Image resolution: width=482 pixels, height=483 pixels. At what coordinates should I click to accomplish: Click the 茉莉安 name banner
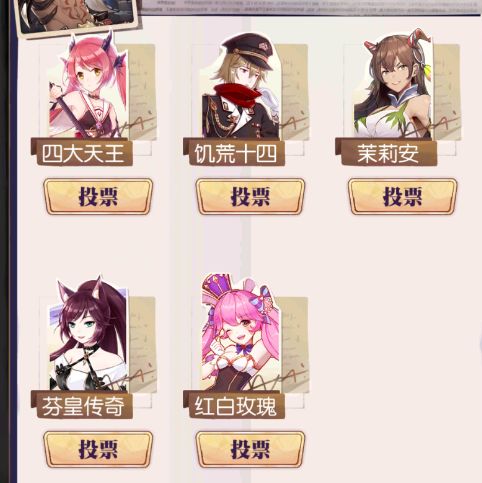(386, 153)
